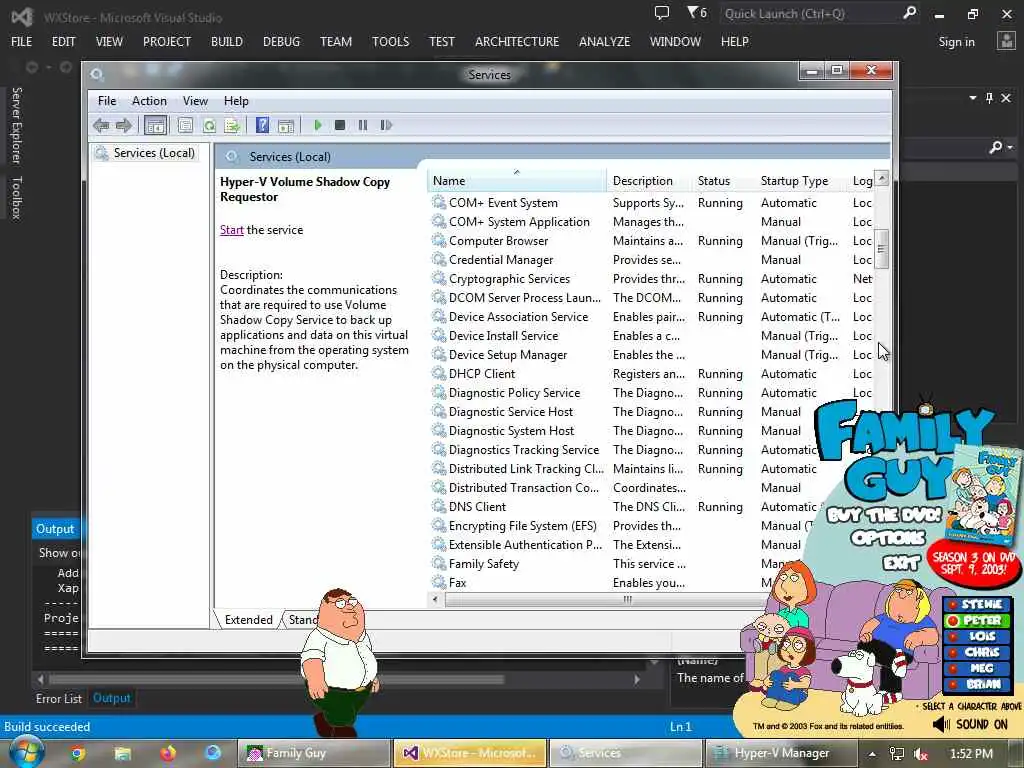Viewport: 1024px width, 768px height.
Task: Select the DNS Client service row
Action: 625,507
